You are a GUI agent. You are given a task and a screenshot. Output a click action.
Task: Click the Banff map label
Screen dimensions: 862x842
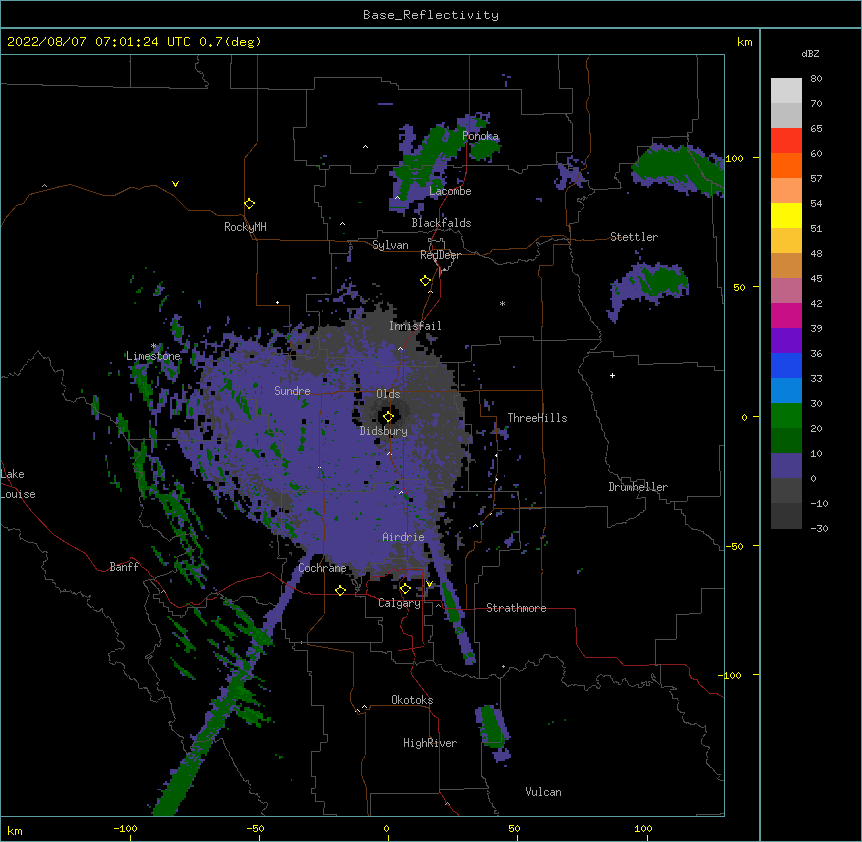124,567
